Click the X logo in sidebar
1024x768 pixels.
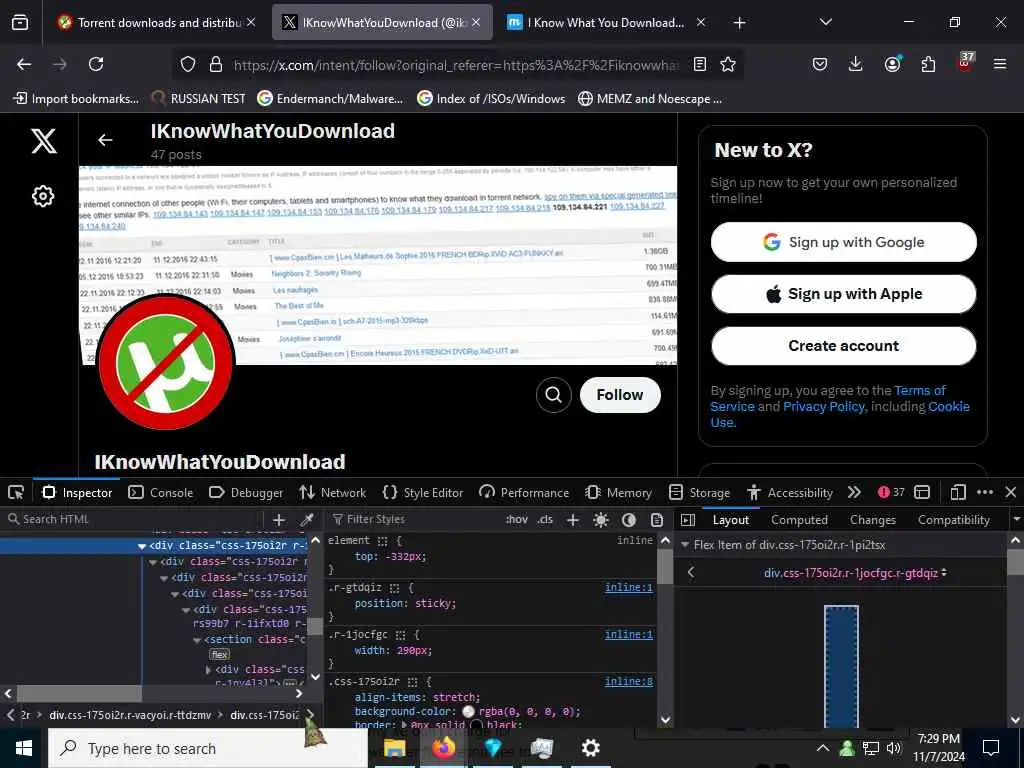[44, 140]
